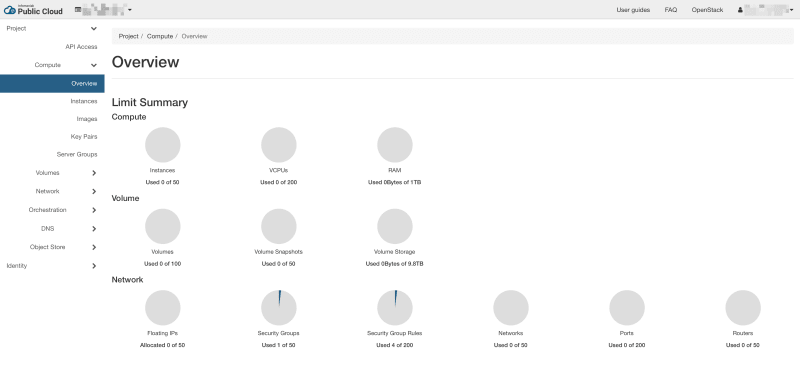The image size is (800, 366).
Task: Click the Compute breadcrumb link
Action: [x=160, y=36]
